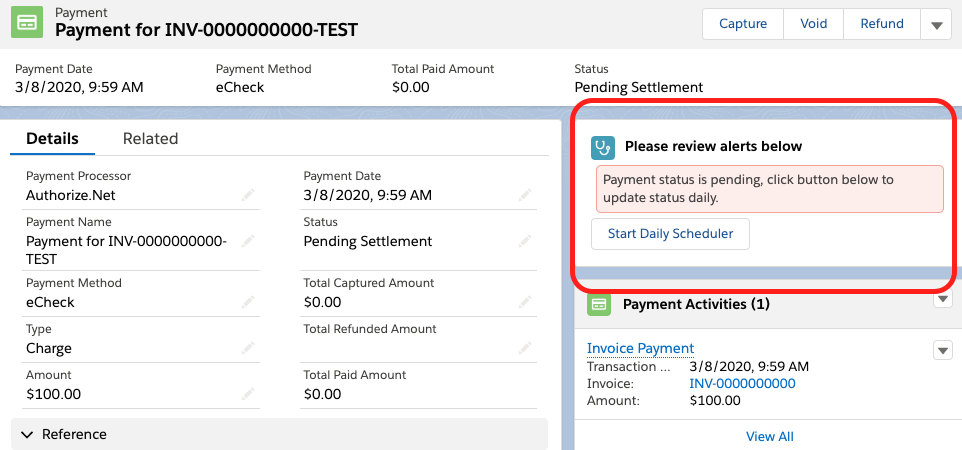
Task: Click pencil icon next to Payment Name
Action: coord(248,241)
